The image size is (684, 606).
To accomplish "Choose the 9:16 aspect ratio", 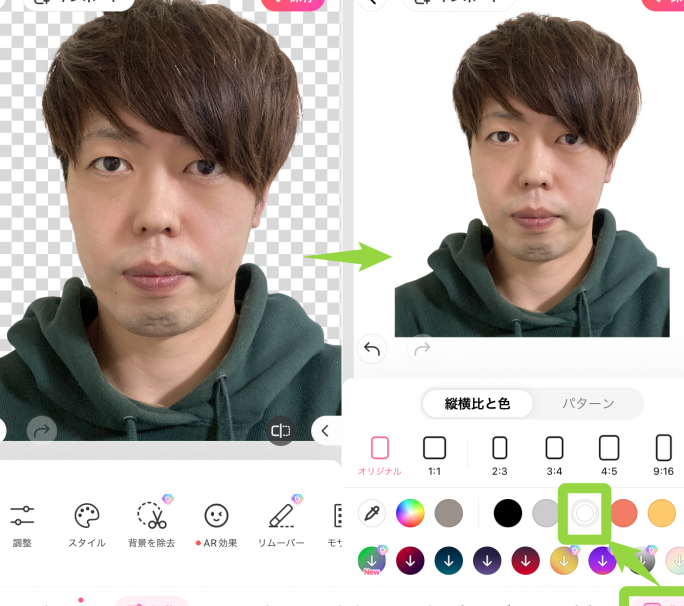I will click(663, 456).
